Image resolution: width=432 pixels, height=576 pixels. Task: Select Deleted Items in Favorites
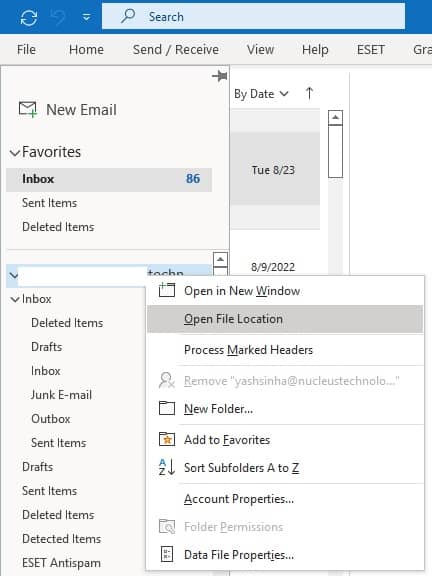click(x=58, y=227)
